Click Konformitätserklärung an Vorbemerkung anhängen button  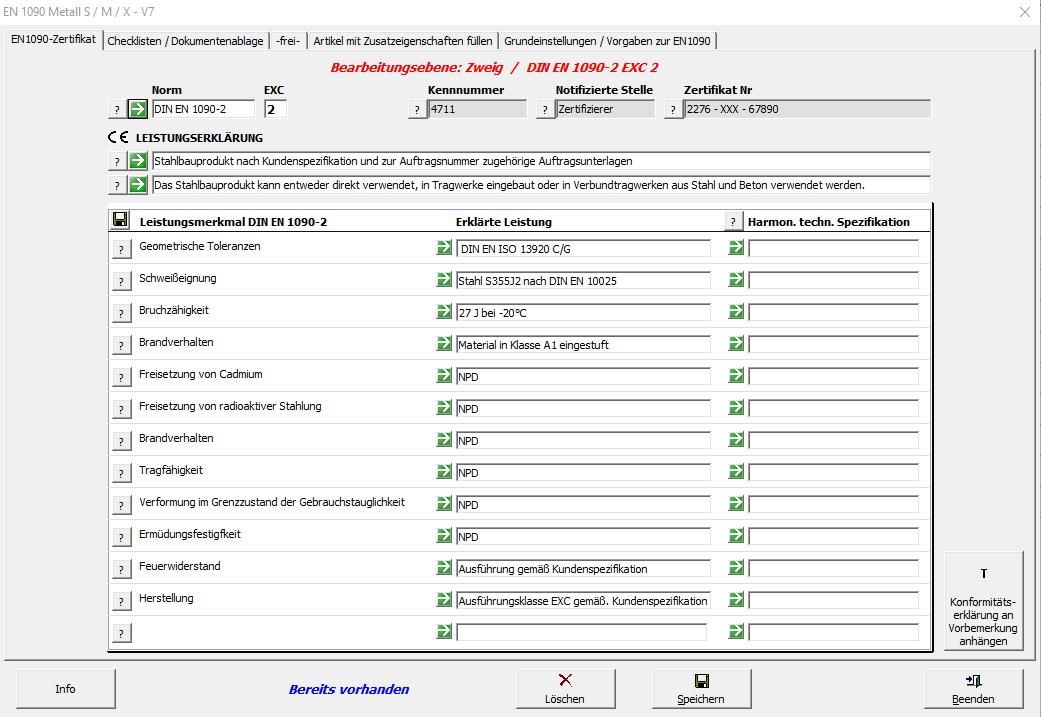point(983,601)
